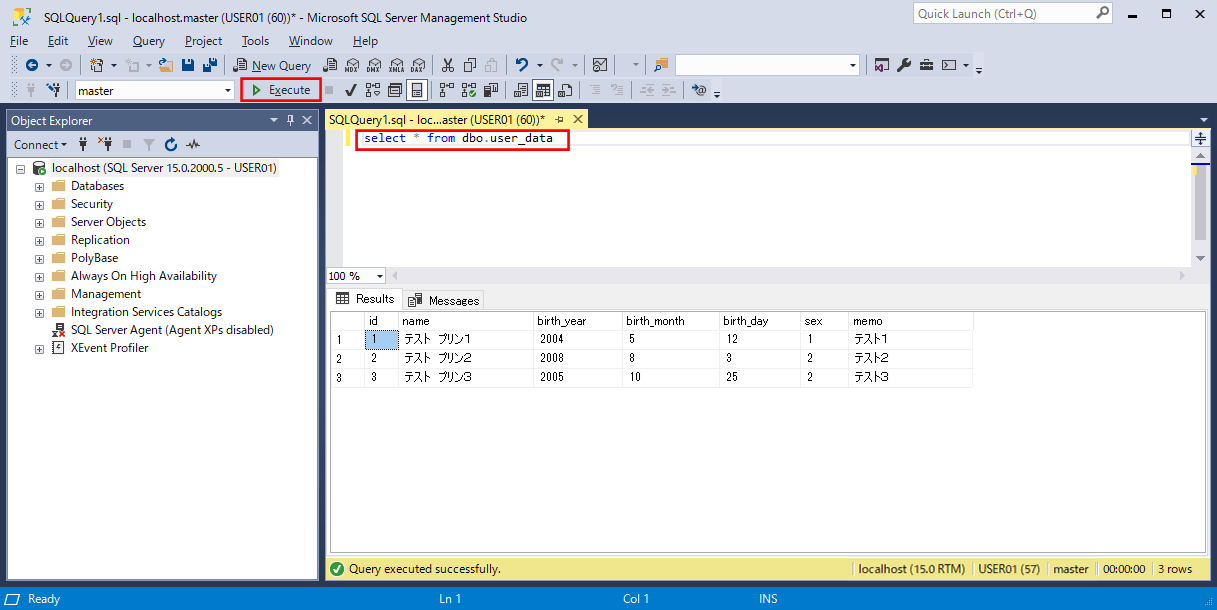Viewport: 1217px width, 610px height.
Task: Click the Save All toolbar icon
Action: [x=210, y=65]
